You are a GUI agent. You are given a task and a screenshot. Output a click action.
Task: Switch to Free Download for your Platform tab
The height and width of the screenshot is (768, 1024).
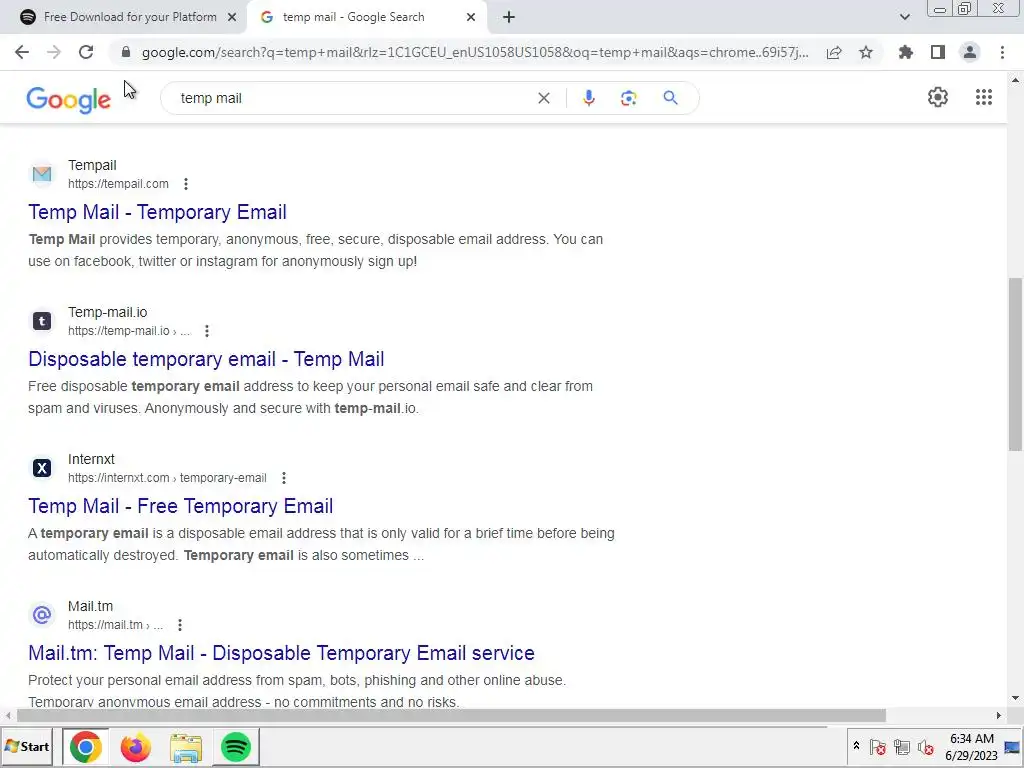[129, 17]
